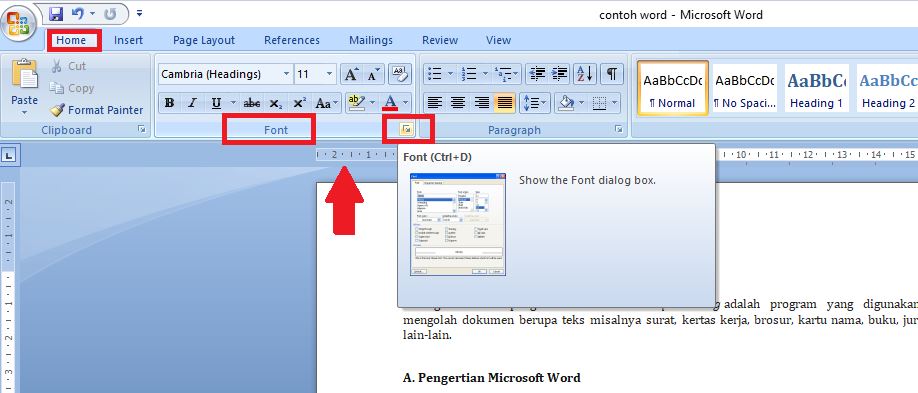This screenshot has height=393, width=918.
Task: Toggle subscript formatting
Action: [x=275, y=104]
